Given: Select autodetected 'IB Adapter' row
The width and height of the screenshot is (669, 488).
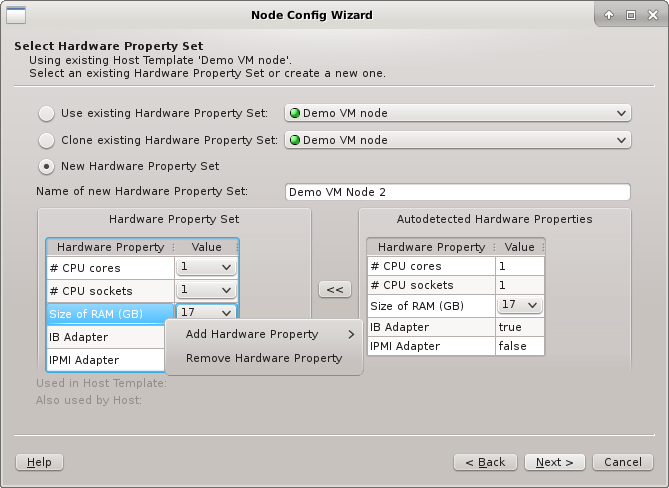Looking at the screenshot, I should [x=456, y=327].
